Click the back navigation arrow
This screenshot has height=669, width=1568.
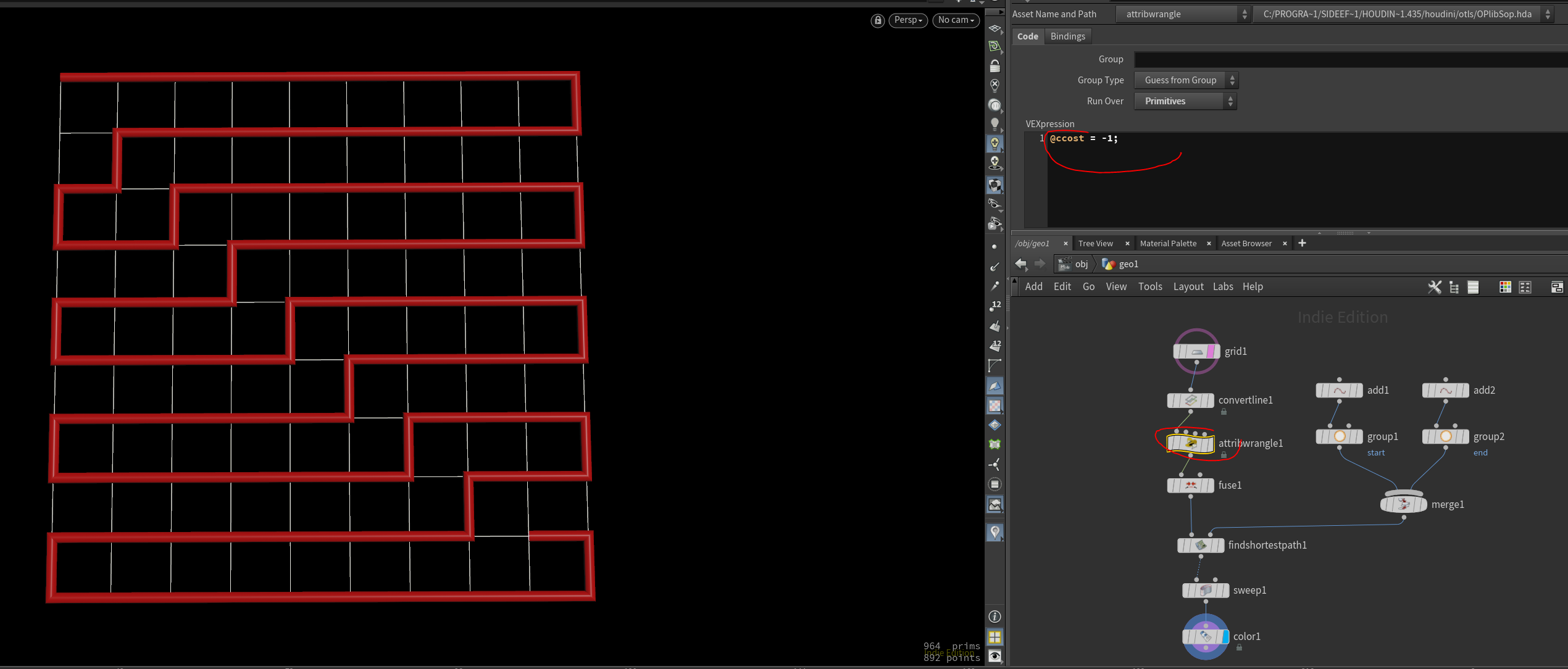(1020, 264)
